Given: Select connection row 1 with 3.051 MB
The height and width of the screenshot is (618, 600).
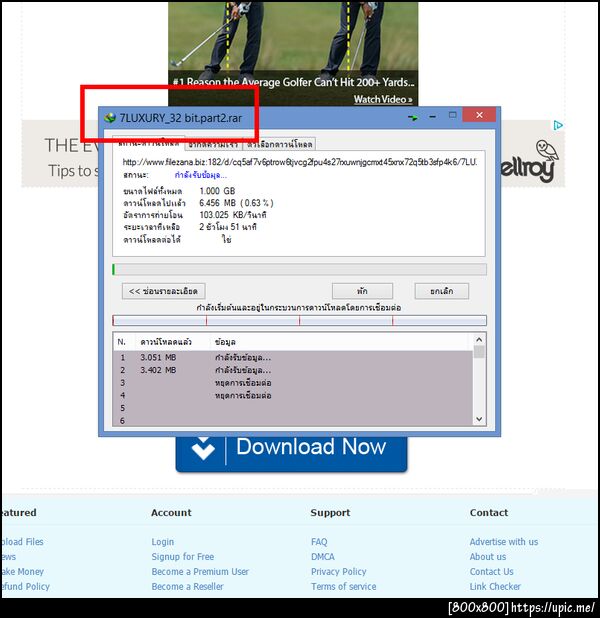Looking at the screenshot, I should tap(293, 357).
